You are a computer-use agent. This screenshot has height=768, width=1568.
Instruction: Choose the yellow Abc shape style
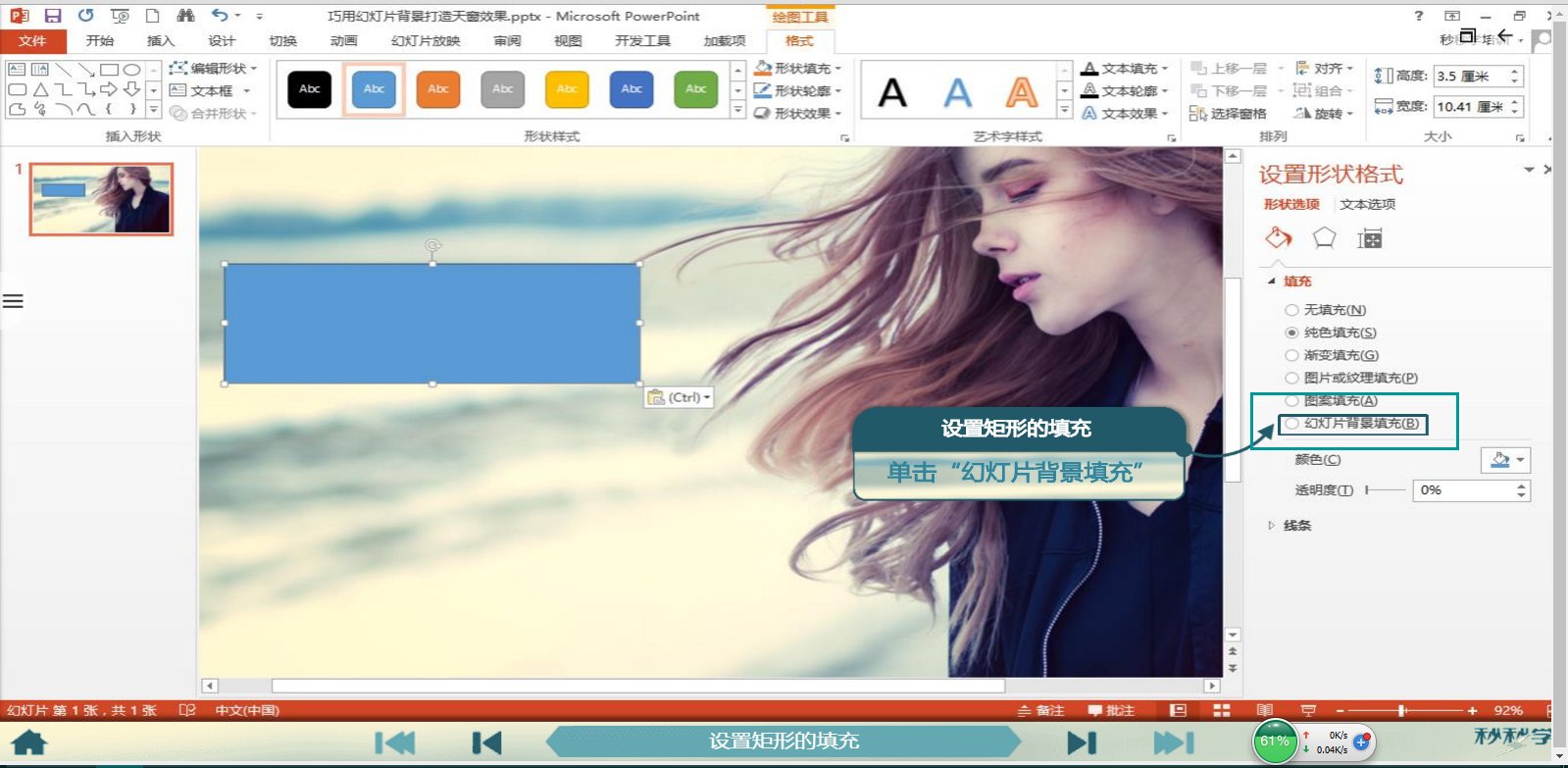point(567,89)
